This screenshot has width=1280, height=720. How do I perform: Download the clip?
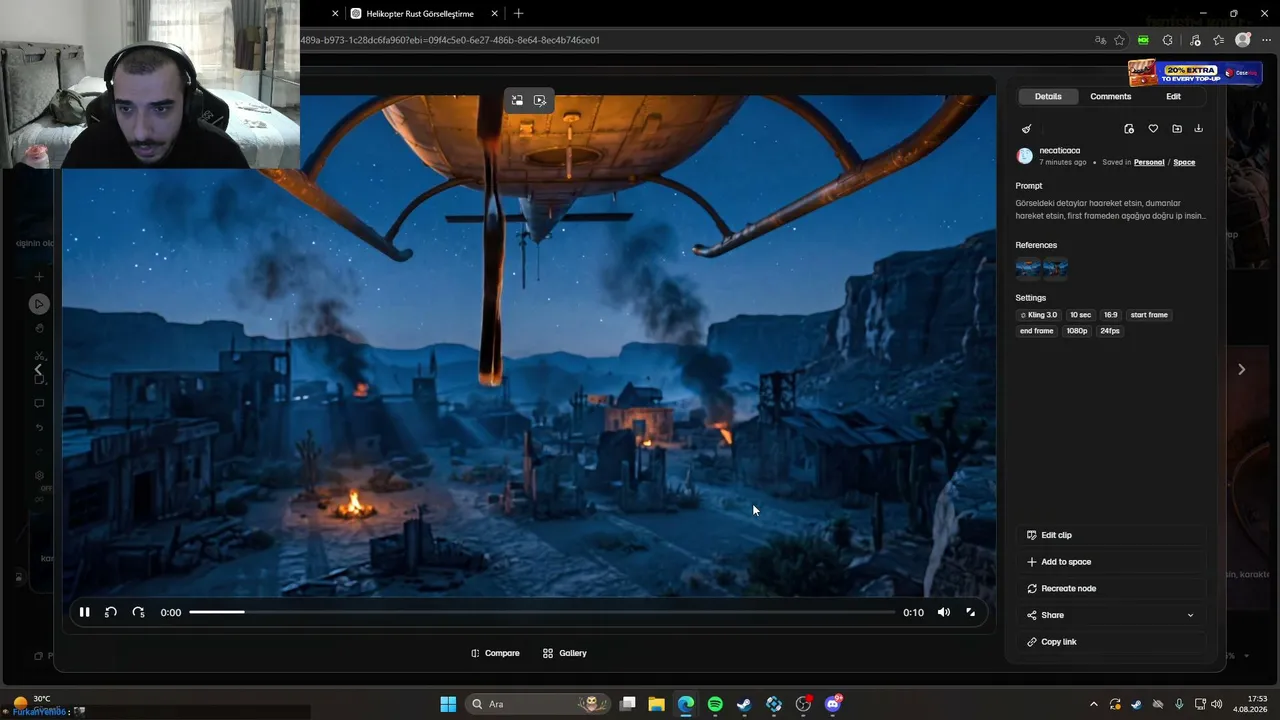click(1199, 129)
